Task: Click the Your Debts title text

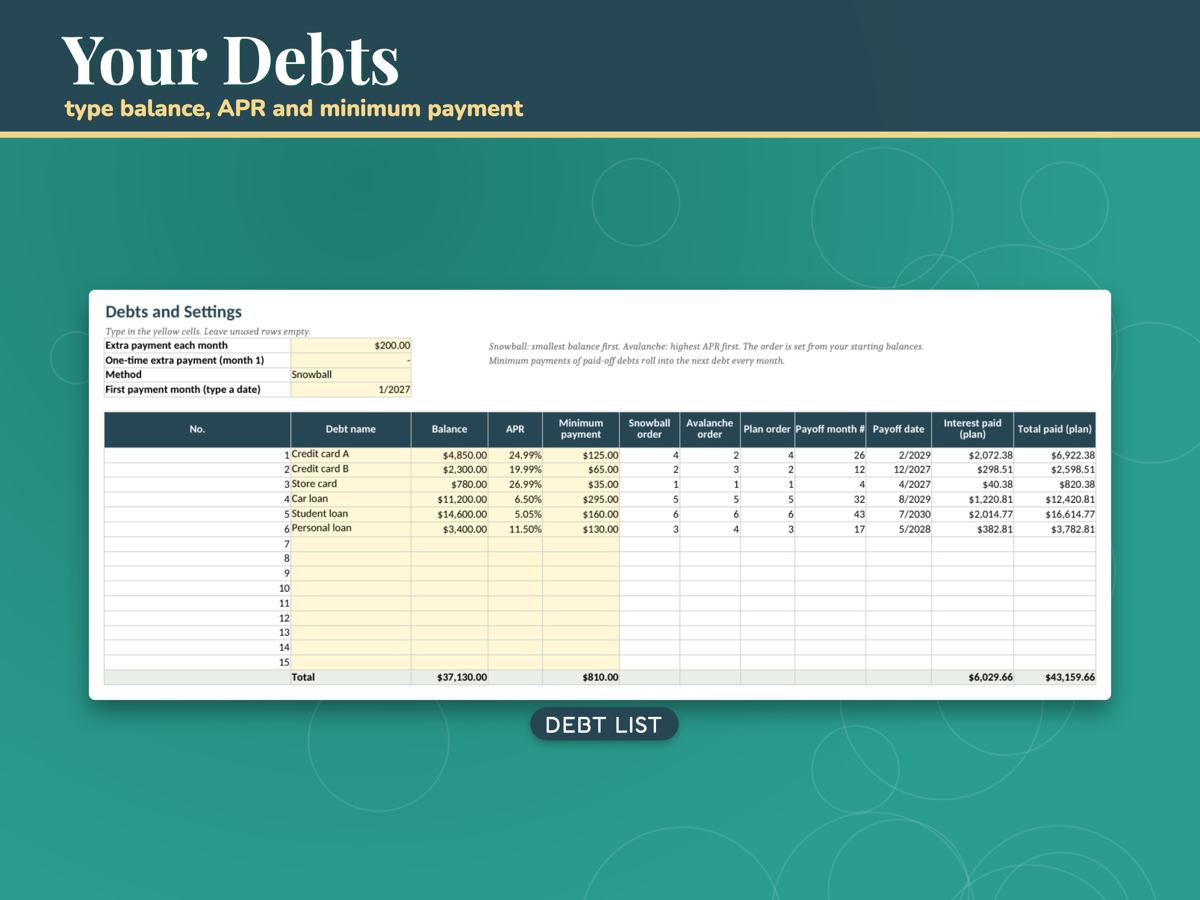Action: [230, 59]
